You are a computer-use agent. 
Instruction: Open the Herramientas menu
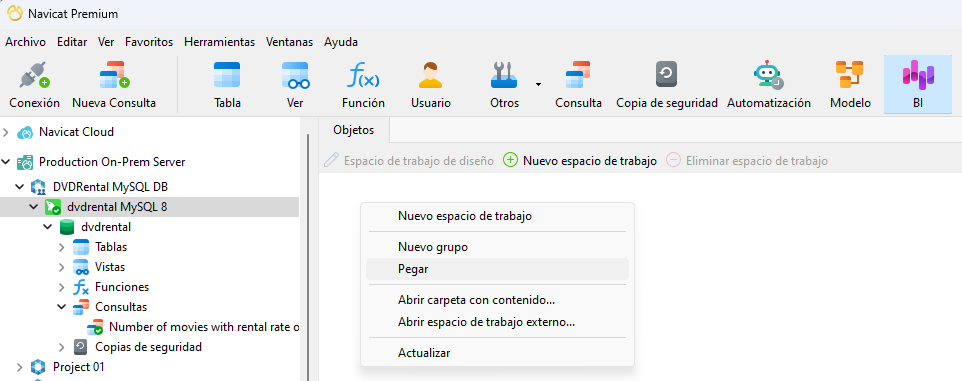(220, 42)
